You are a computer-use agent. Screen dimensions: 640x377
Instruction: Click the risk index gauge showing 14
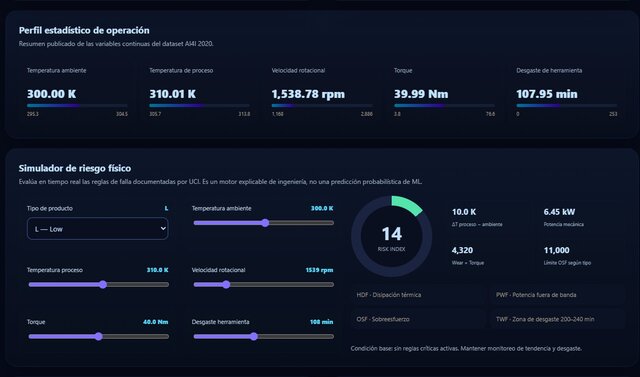391,236
